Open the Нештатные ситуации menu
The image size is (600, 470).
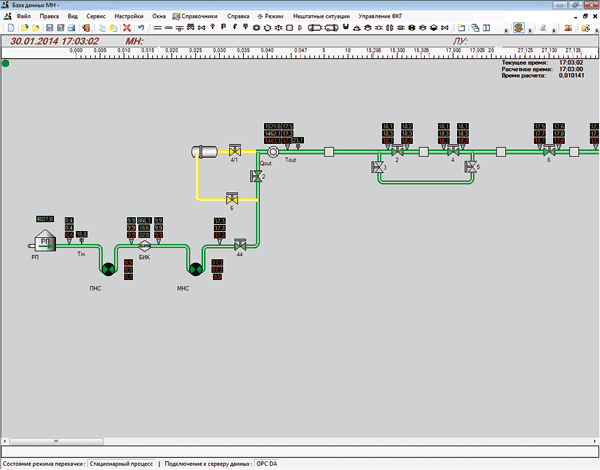(321, 16)
